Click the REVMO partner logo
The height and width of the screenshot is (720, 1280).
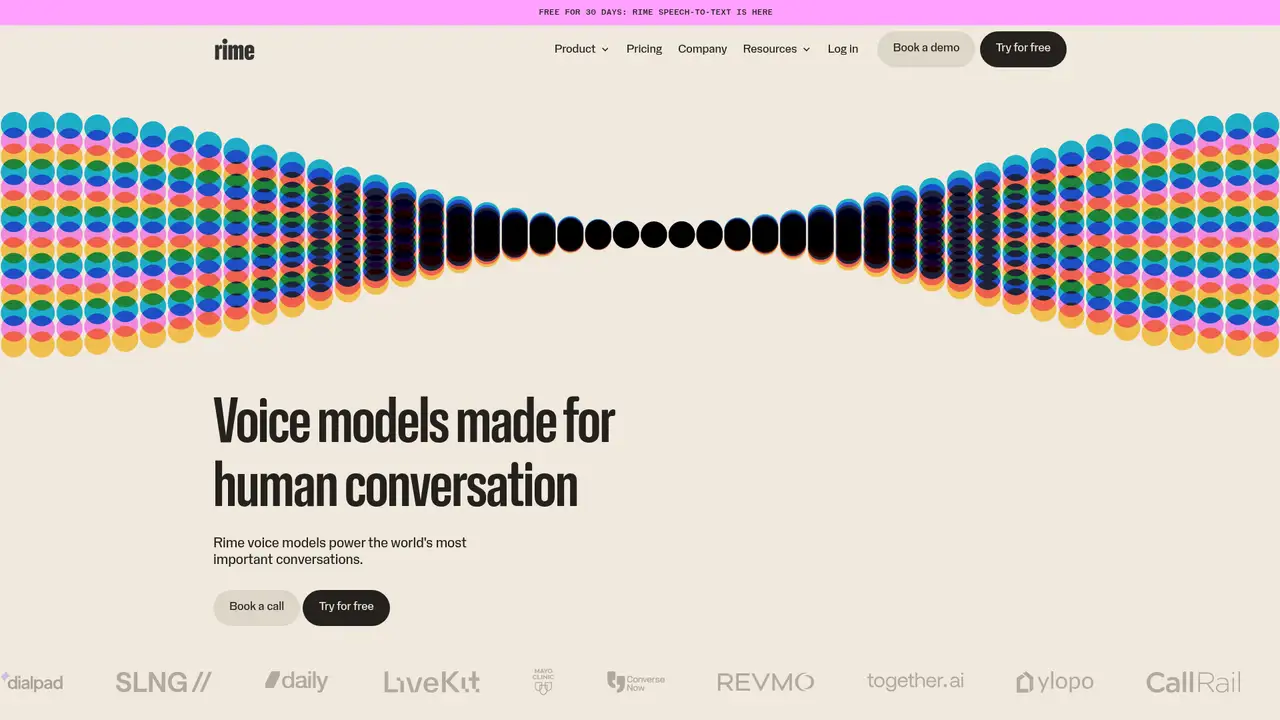coord(765,682)
